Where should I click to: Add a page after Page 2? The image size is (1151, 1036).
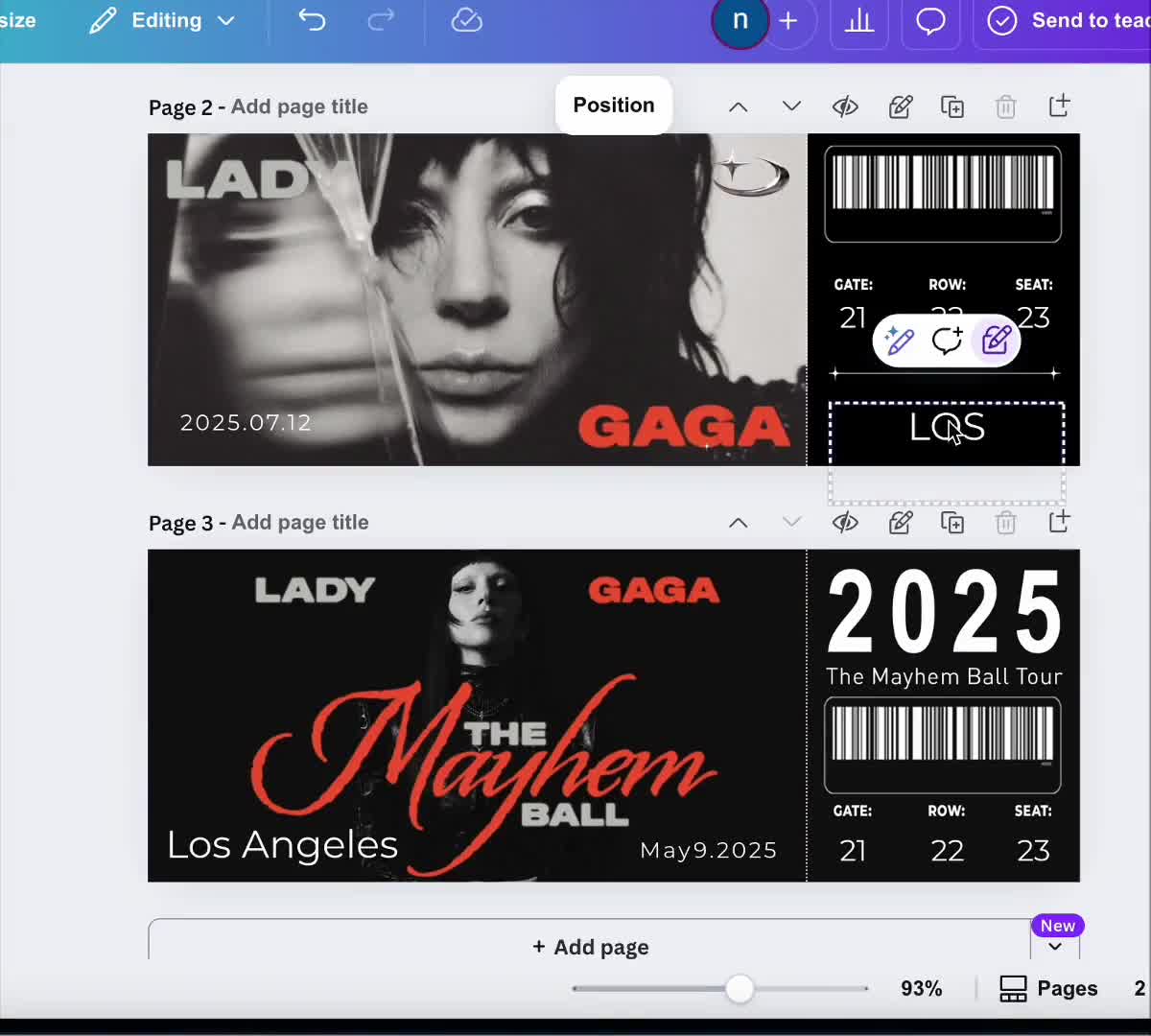[1059, 106]
